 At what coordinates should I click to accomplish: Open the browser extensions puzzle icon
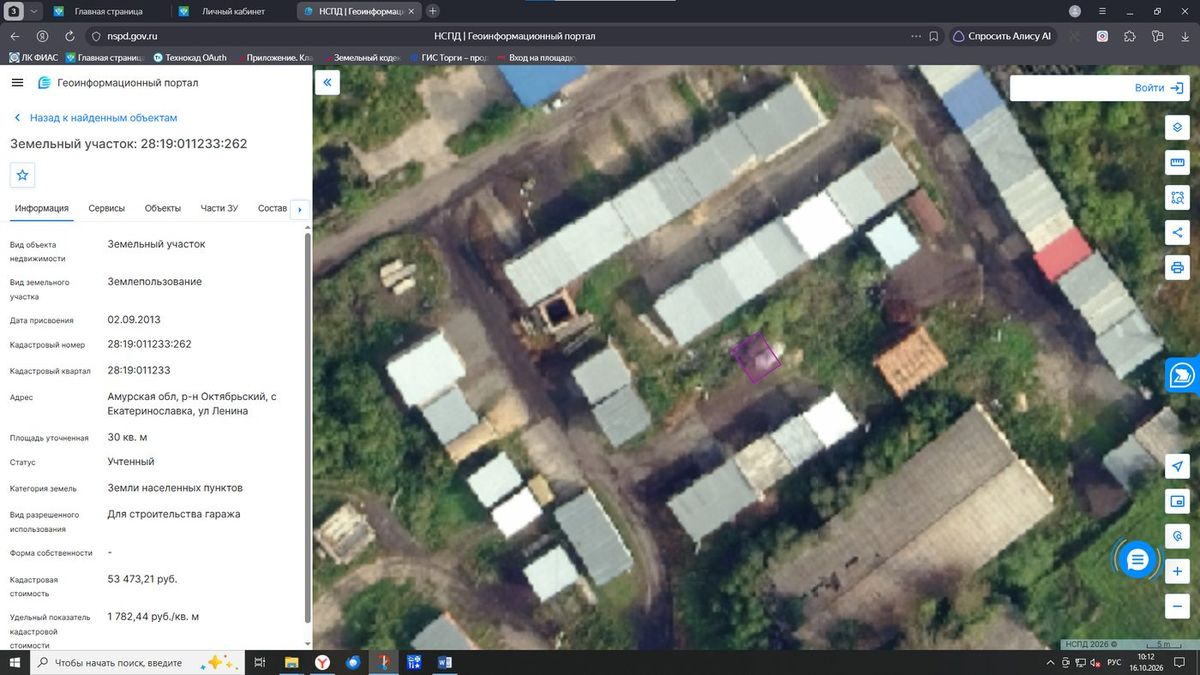(x=1129, y=36)
